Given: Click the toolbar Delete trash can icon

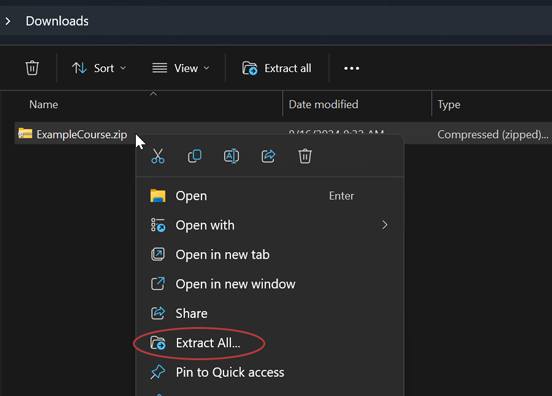Looking at the screenshot, I should pyautogui.click(x=32, y=68).
